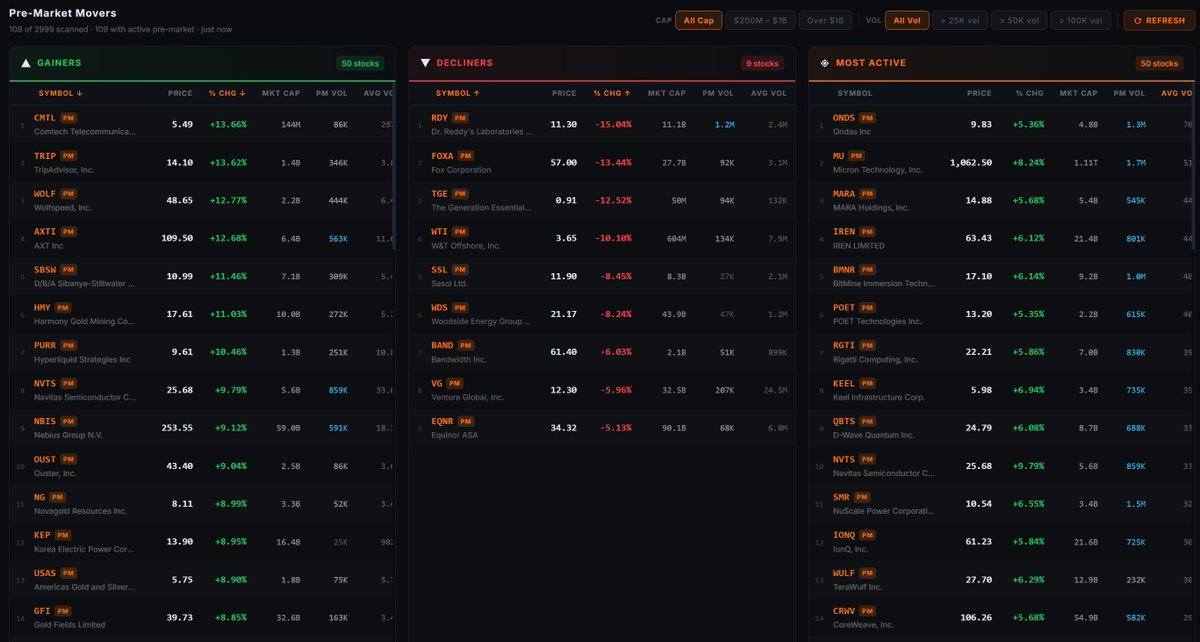Screen dimensions: 1200x642
Task: Sort Decliners by % CHG column
Action: click(x=612, y=93)
